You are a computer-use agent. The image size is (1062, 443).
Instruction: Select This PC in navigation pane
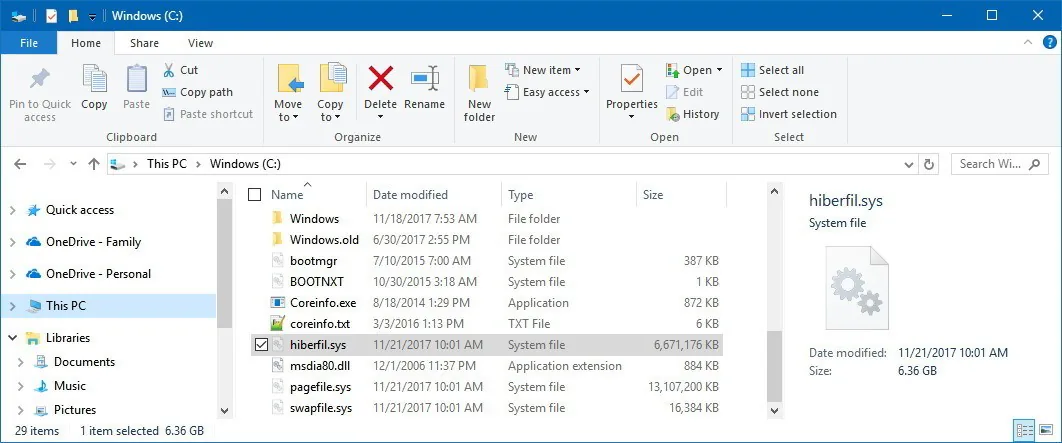[x=108, y=305]
